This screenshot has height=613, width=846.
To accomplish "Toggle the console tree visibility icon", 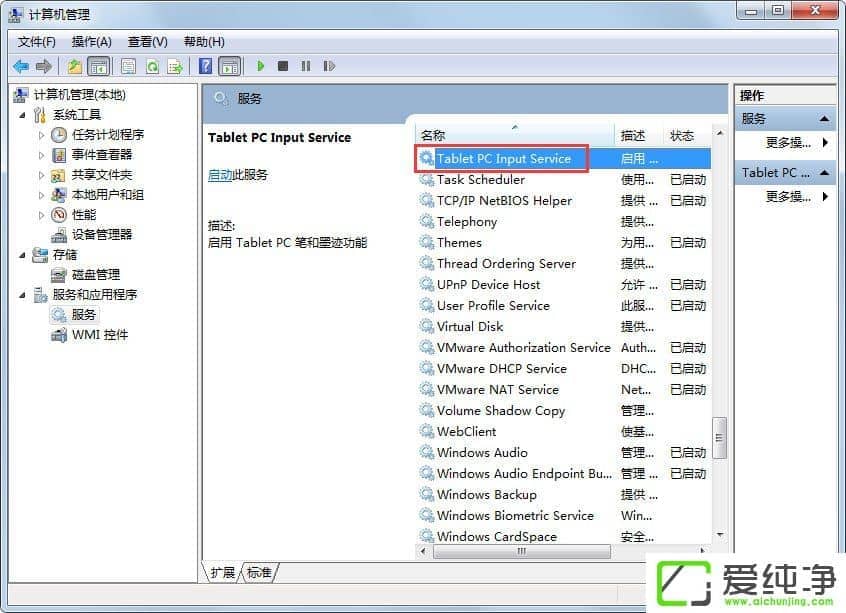I will [96, 66].
